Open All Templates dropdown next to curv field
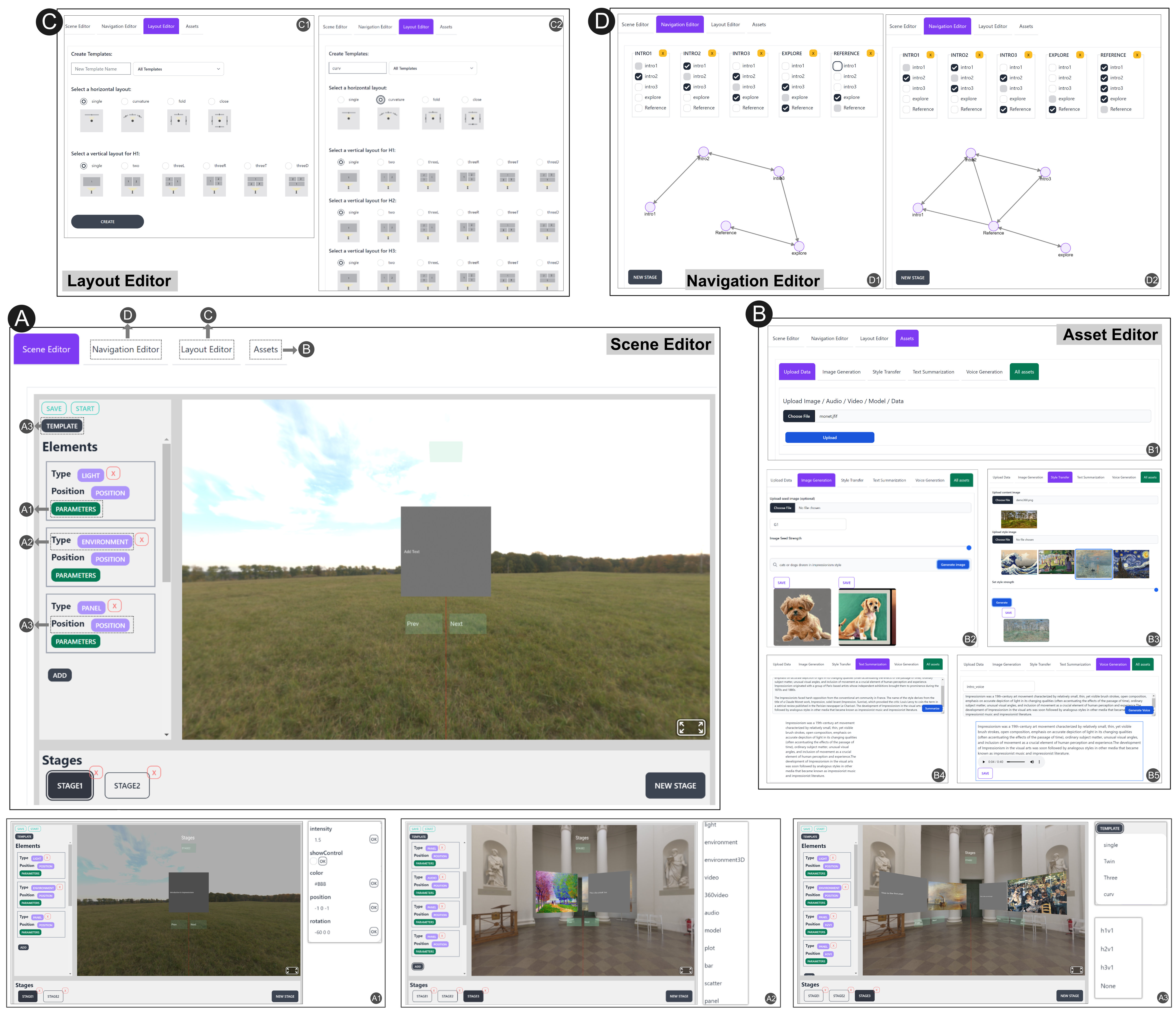 tap(432, 68)
